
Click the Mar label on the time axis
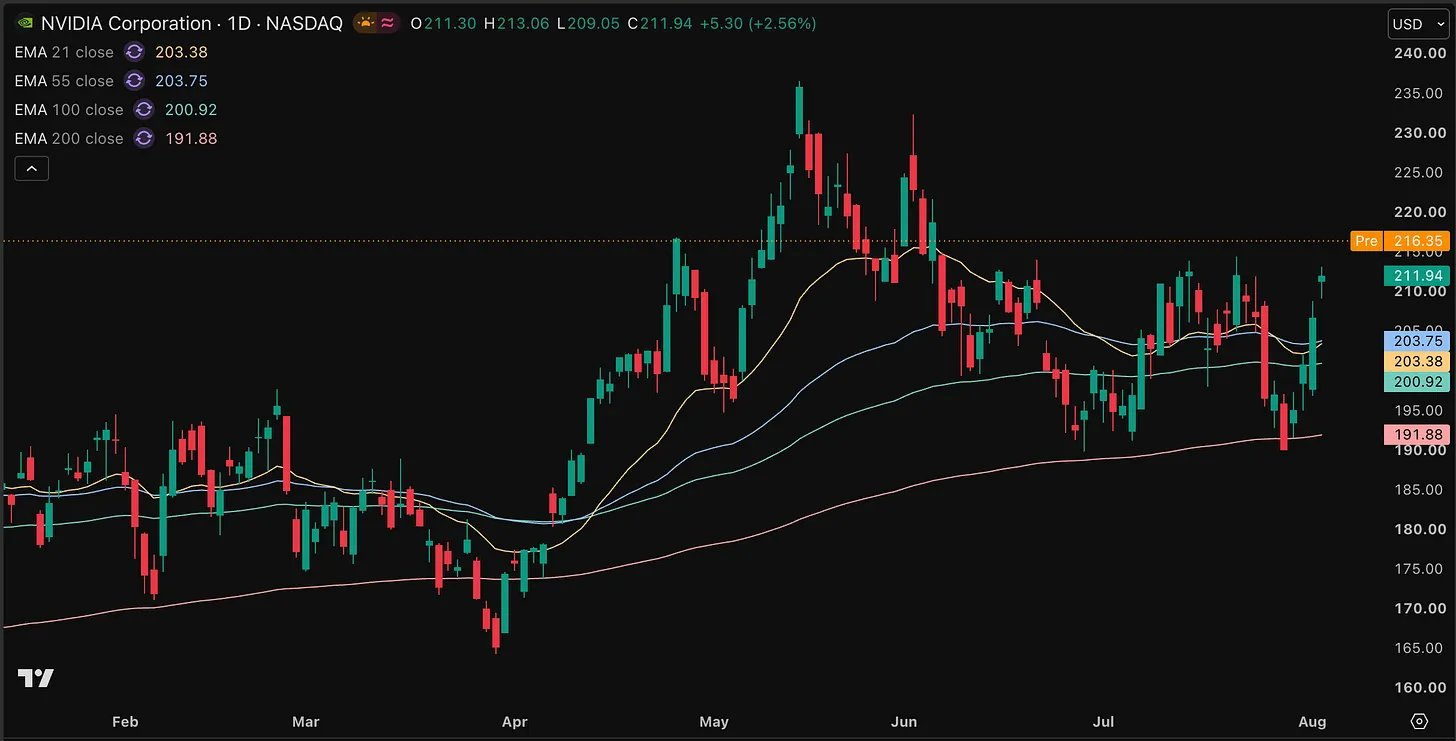[x=305, y=721]
